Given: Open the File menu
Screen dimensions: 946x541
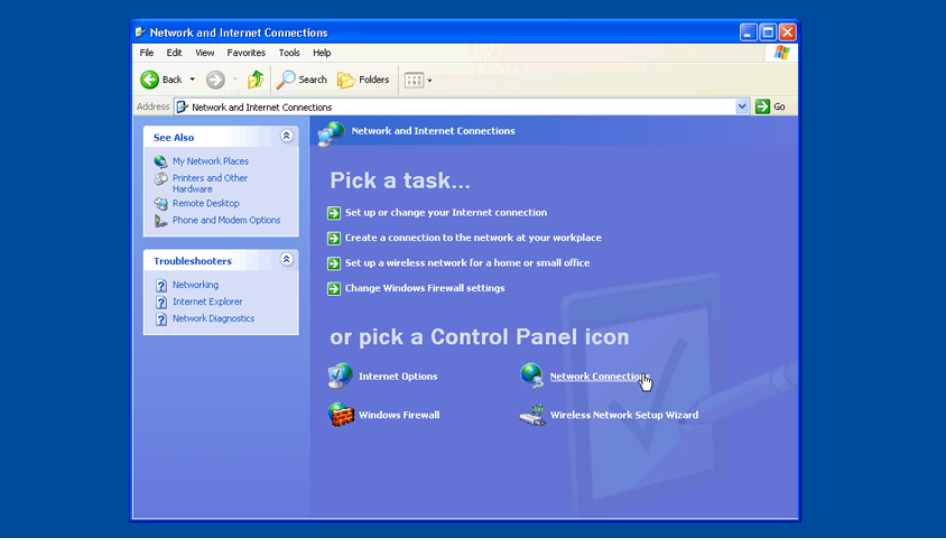Looking at the screenshot, I should tap(147, 52).
